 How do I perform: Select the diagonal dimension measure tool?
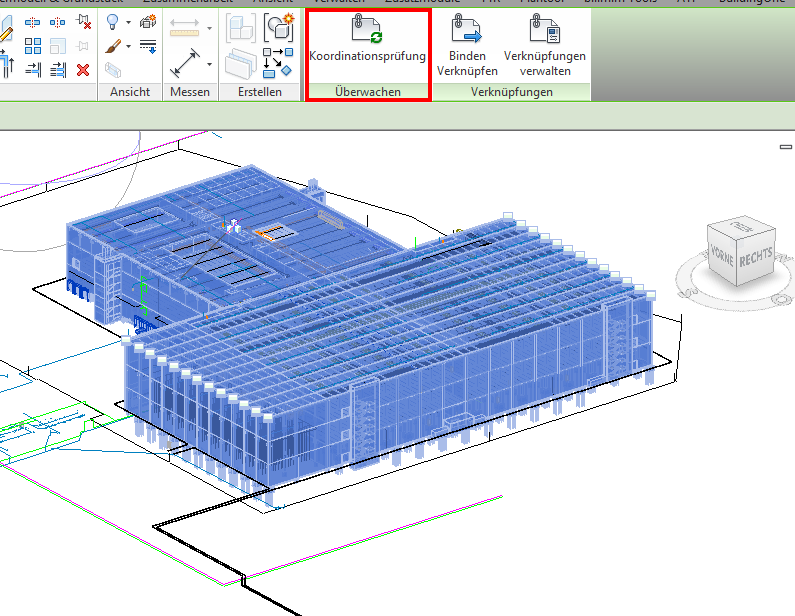pyautogui.click(x=185, y=65)
